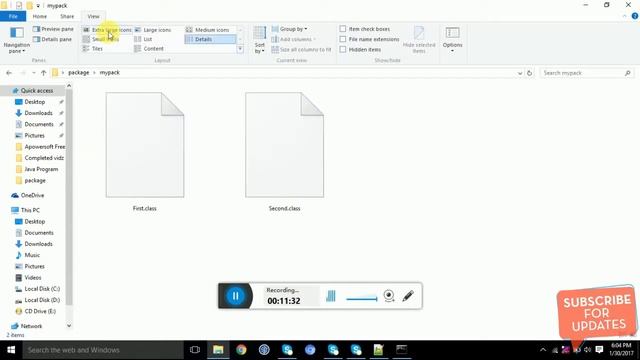Go back to previous folder
This screenshot has width=640, height=360.
(9, 73)
